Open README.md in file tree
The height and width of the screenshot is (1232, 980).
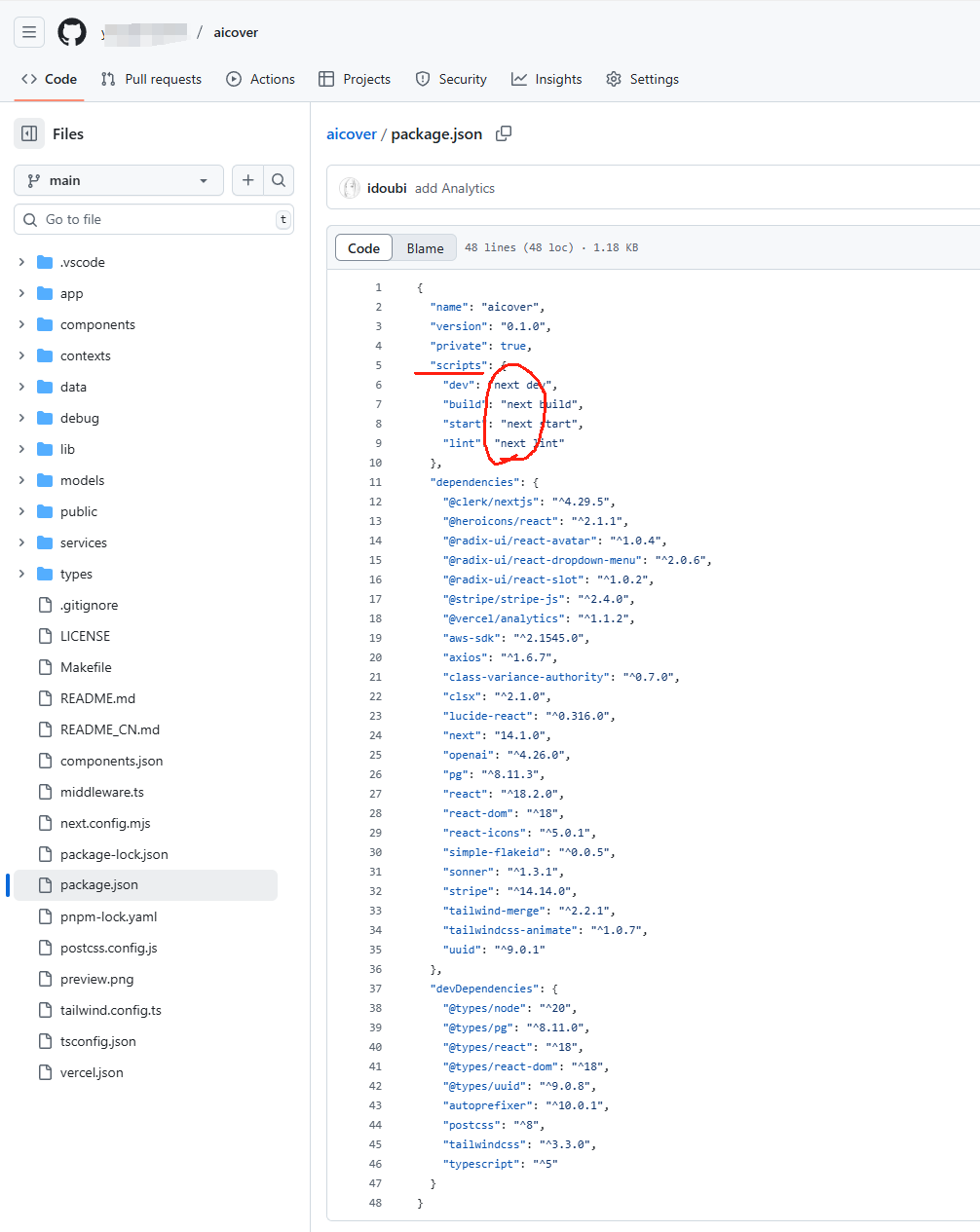[97, 698]
